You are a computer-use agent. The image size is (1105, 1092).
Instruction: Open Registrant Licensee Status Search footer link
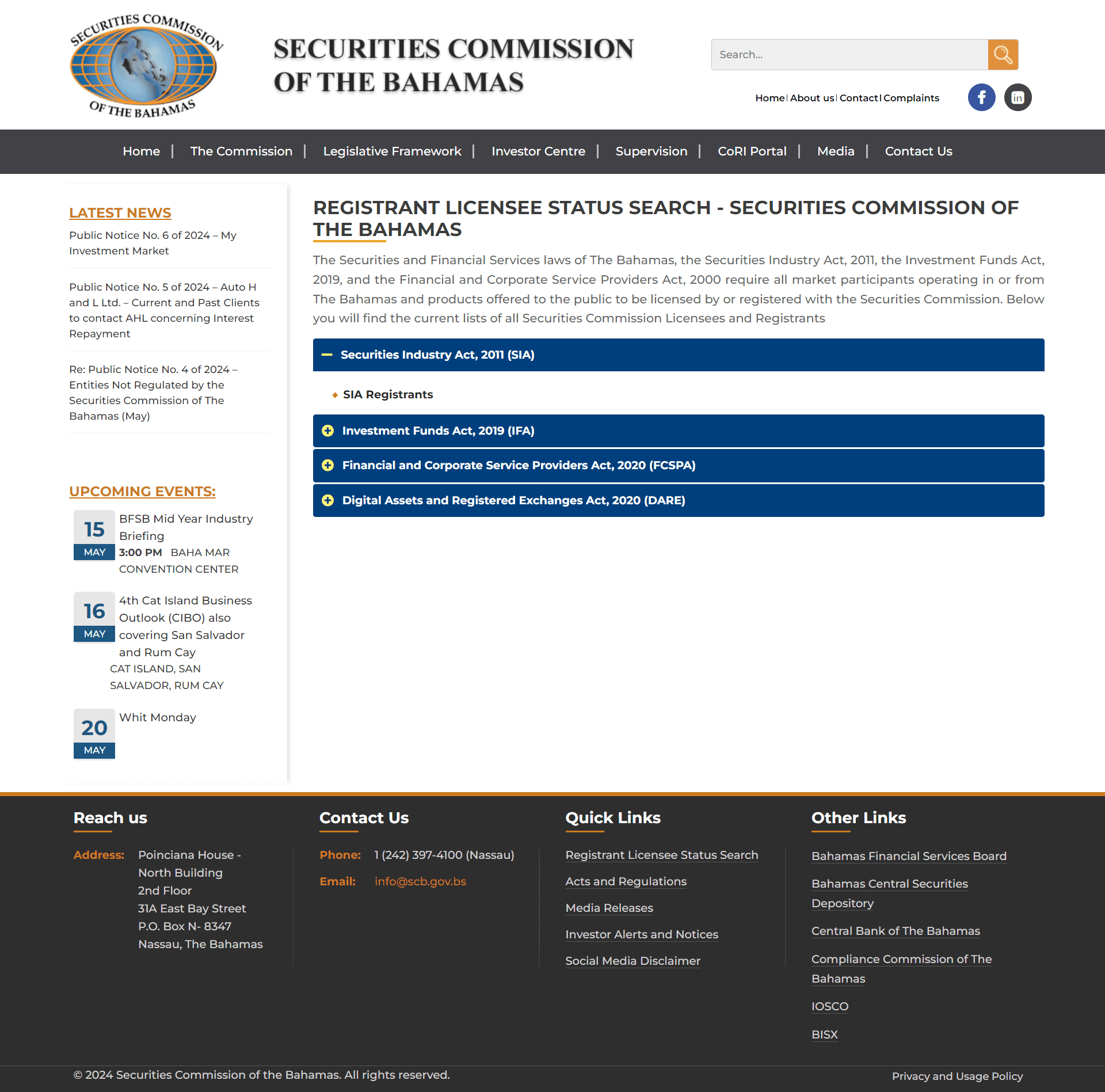coord(662,855)
